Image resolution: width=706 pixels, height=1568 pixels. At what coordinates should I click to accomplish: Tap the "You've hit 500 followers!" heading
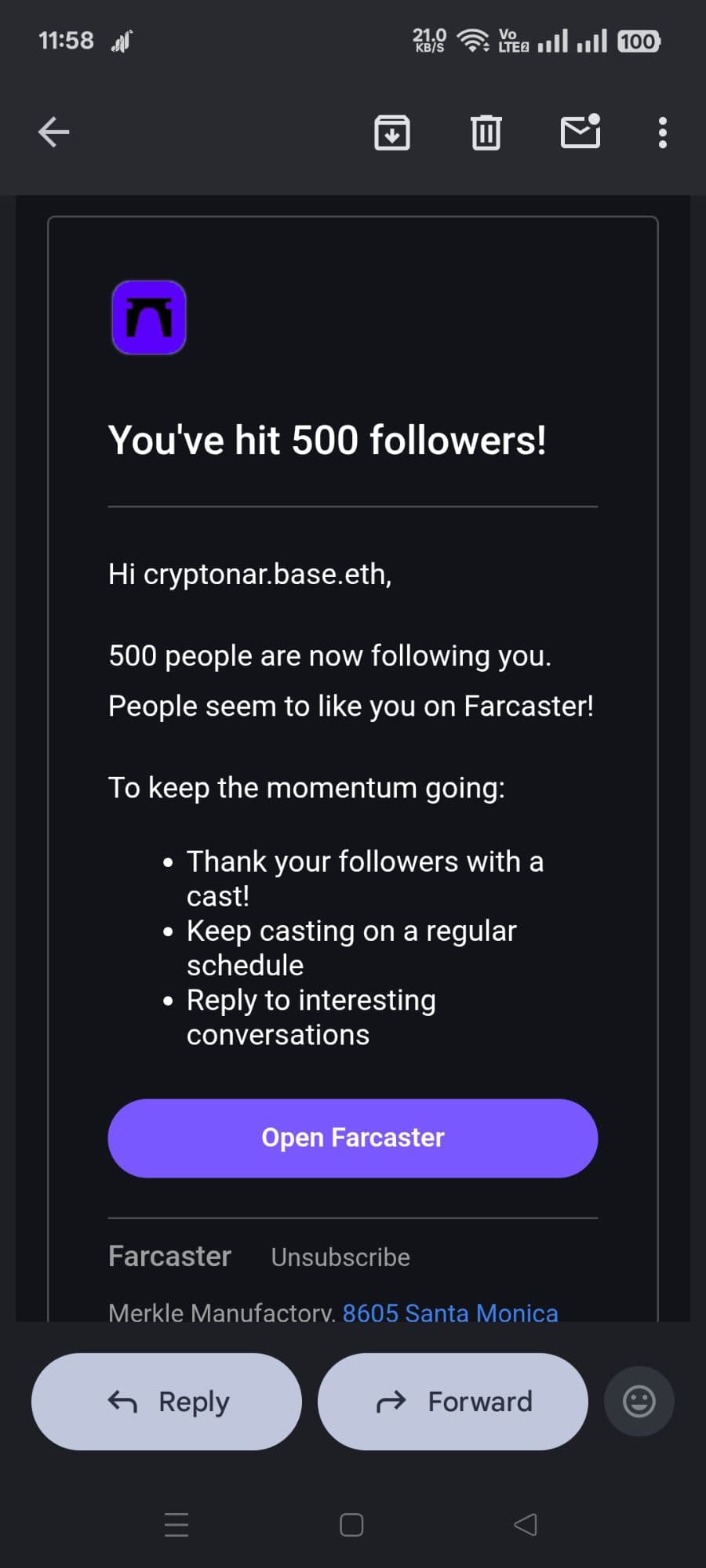[x=327, y=440]
